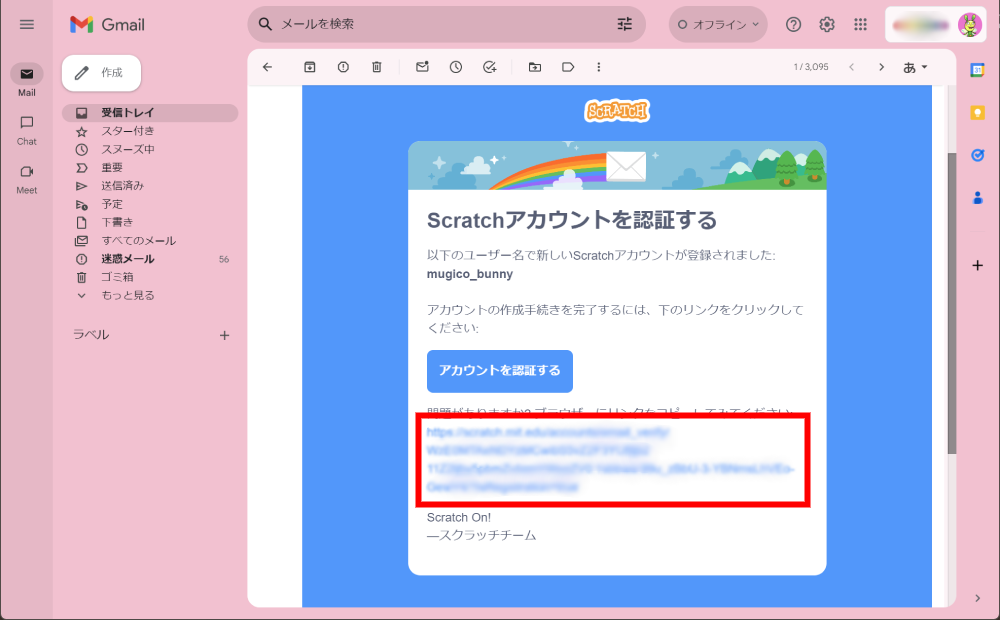1000x620 pixels.
Task: Open the help question mark icon
Action: click(793, 24)
